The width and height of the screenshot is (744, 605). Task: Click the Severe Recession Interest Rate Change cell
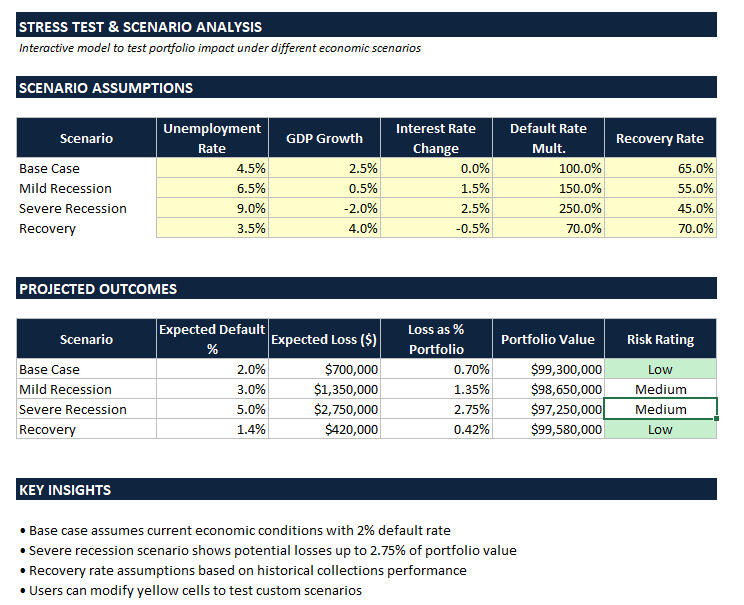click(x=436, y=209)
